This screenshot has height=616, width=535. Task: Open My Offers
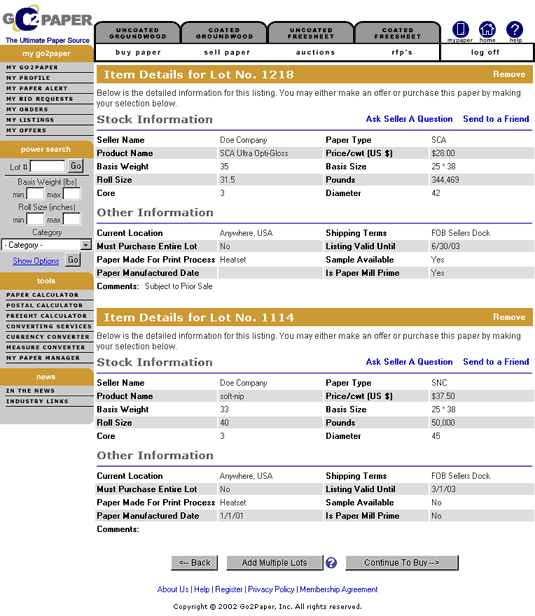26,130
